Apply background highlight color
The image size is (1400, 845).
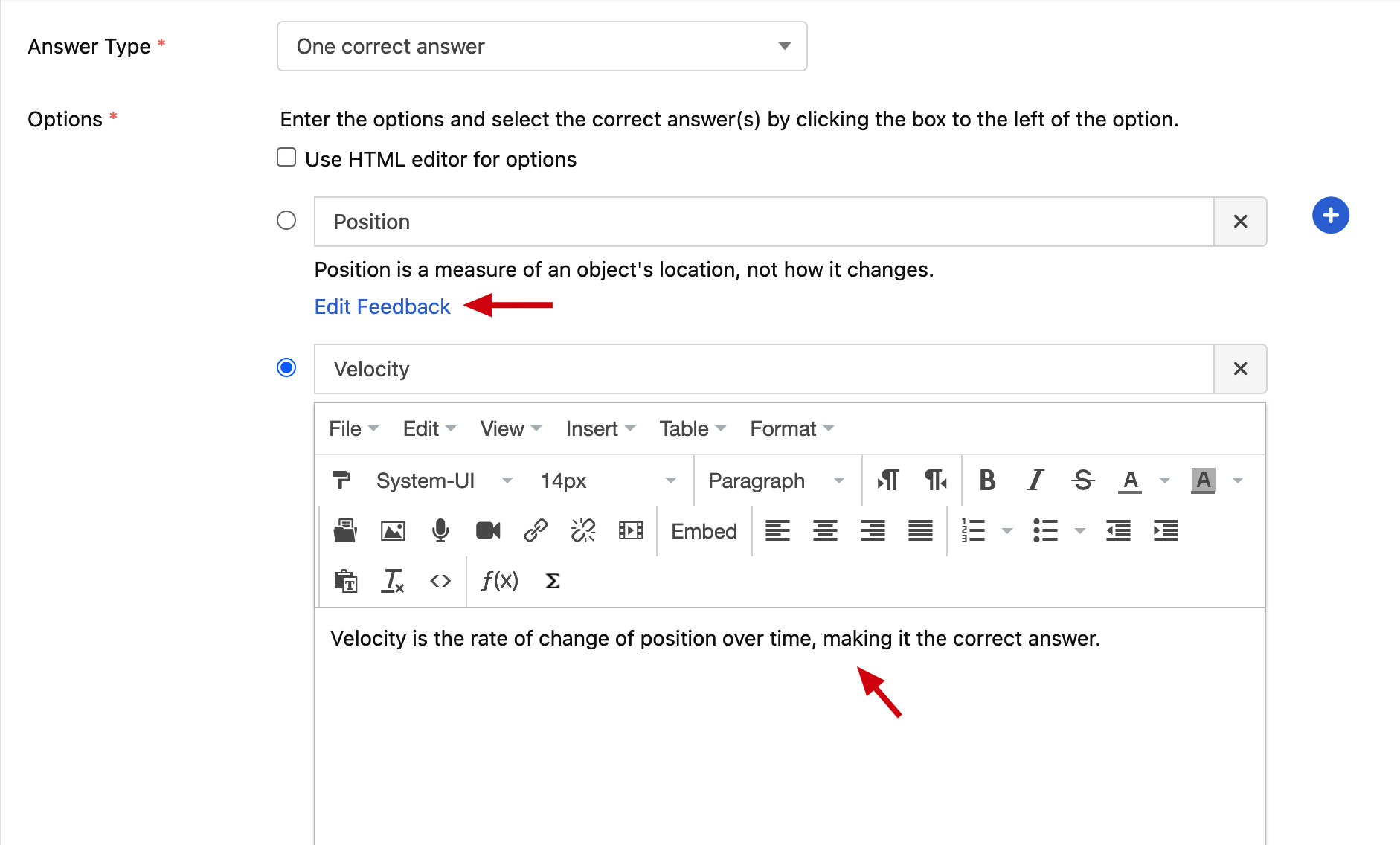point(1203,481)
